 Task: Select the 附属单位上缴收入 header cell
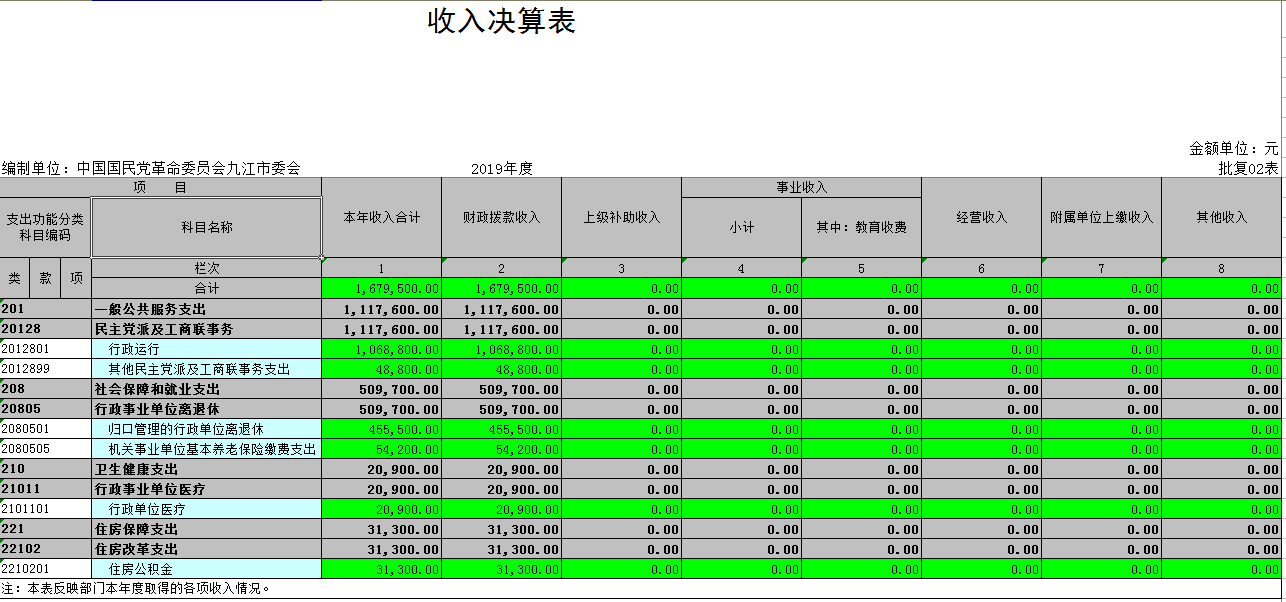tap(1101, 218)
